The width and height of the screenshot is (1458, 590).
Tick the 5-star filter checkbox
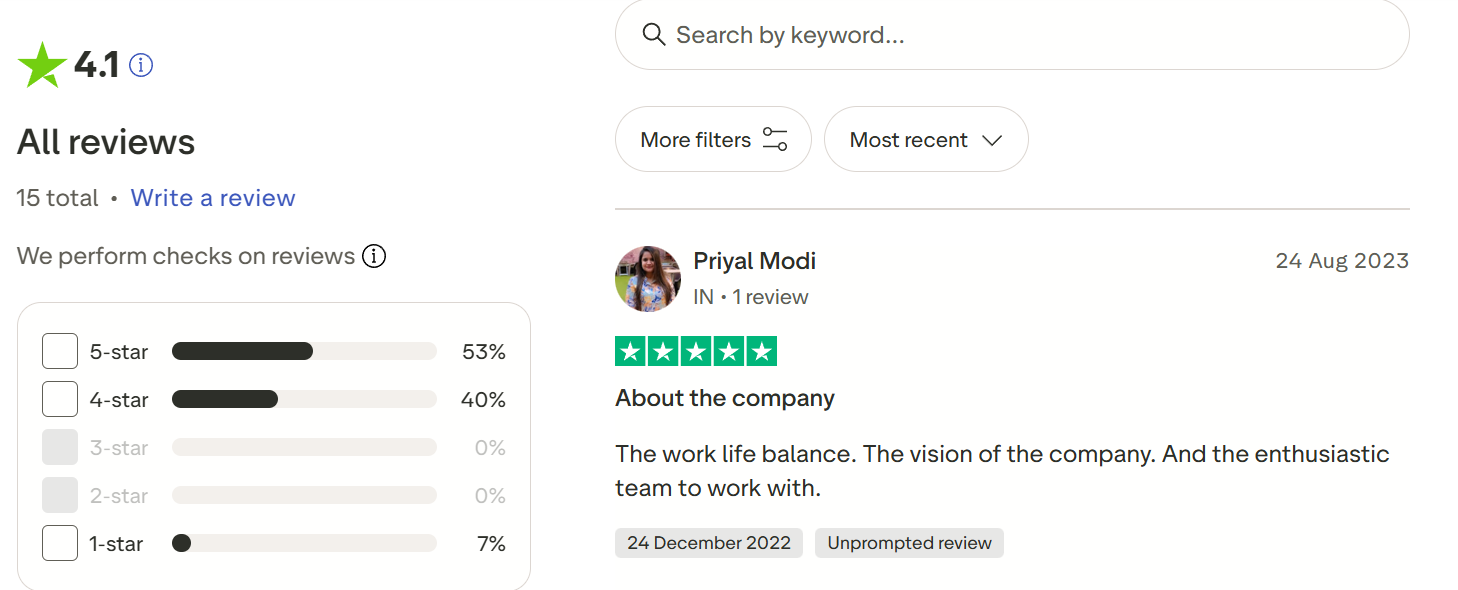tap(60, 352)
